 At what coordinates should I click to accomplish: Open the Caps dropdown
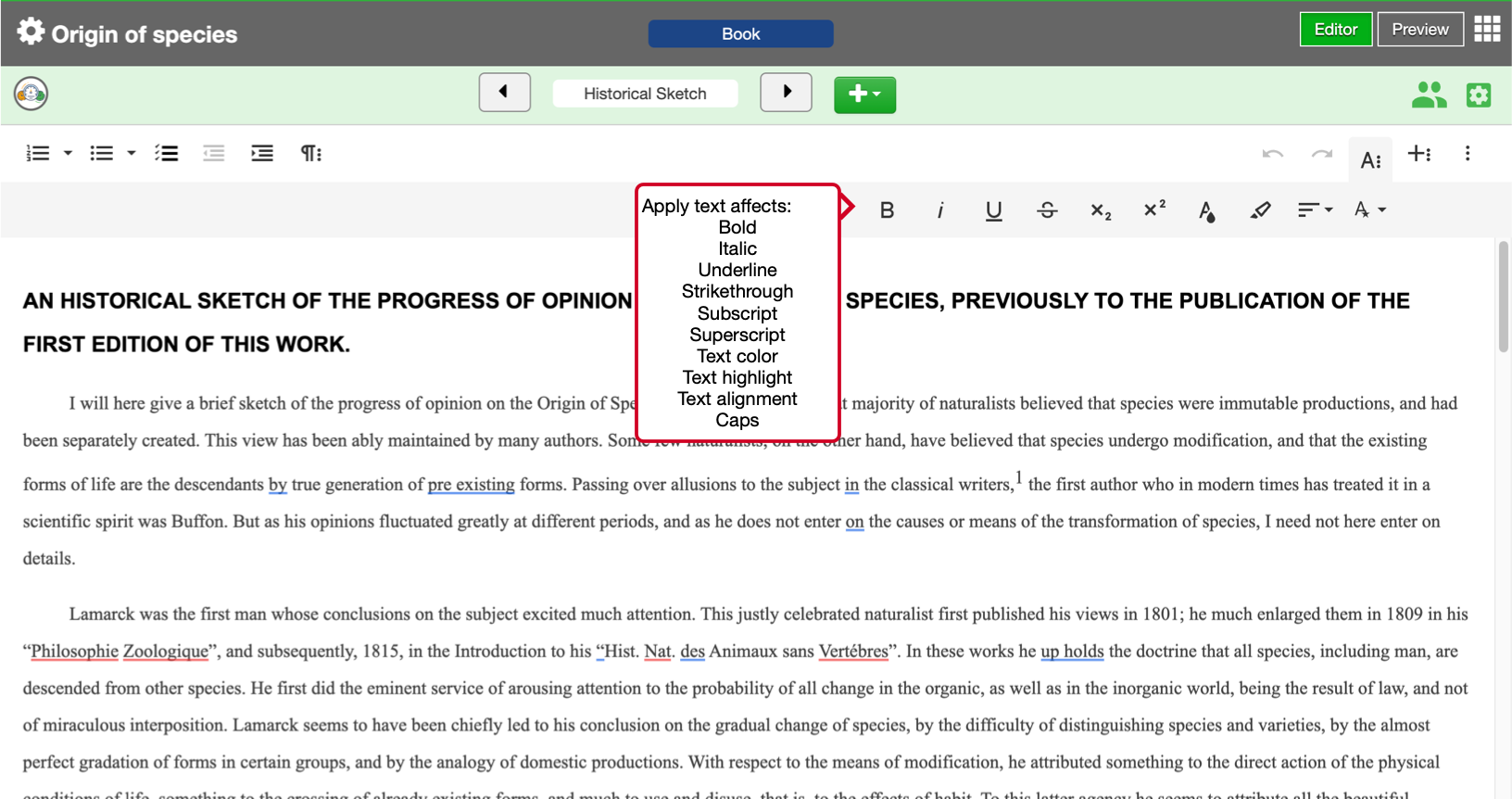(1370, 210)
